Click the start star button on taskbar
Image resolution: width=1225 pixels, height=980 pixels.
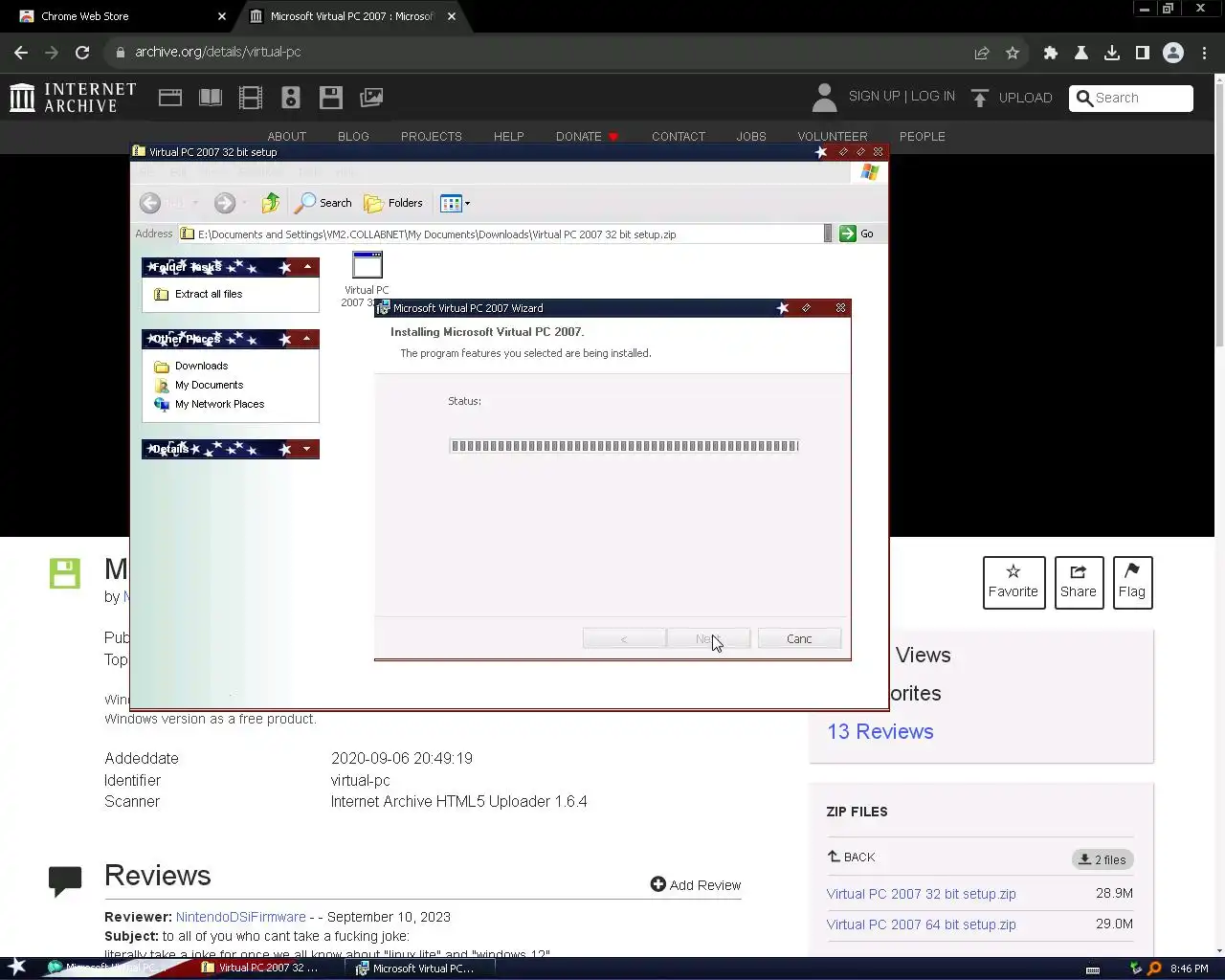pyautogui.click(x=17, y=968)
